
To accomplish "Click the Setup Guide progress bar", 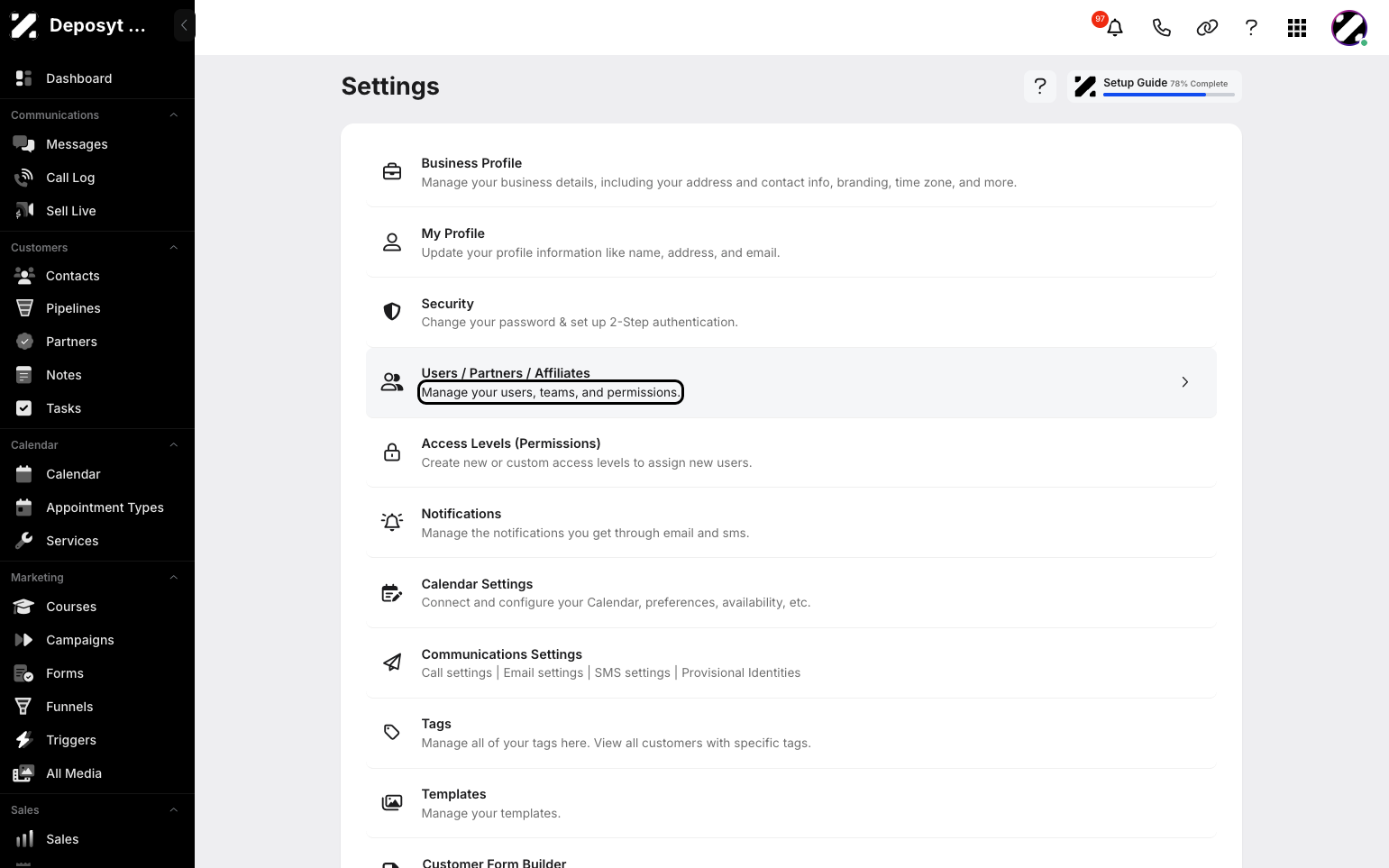I will (1169, 95).
